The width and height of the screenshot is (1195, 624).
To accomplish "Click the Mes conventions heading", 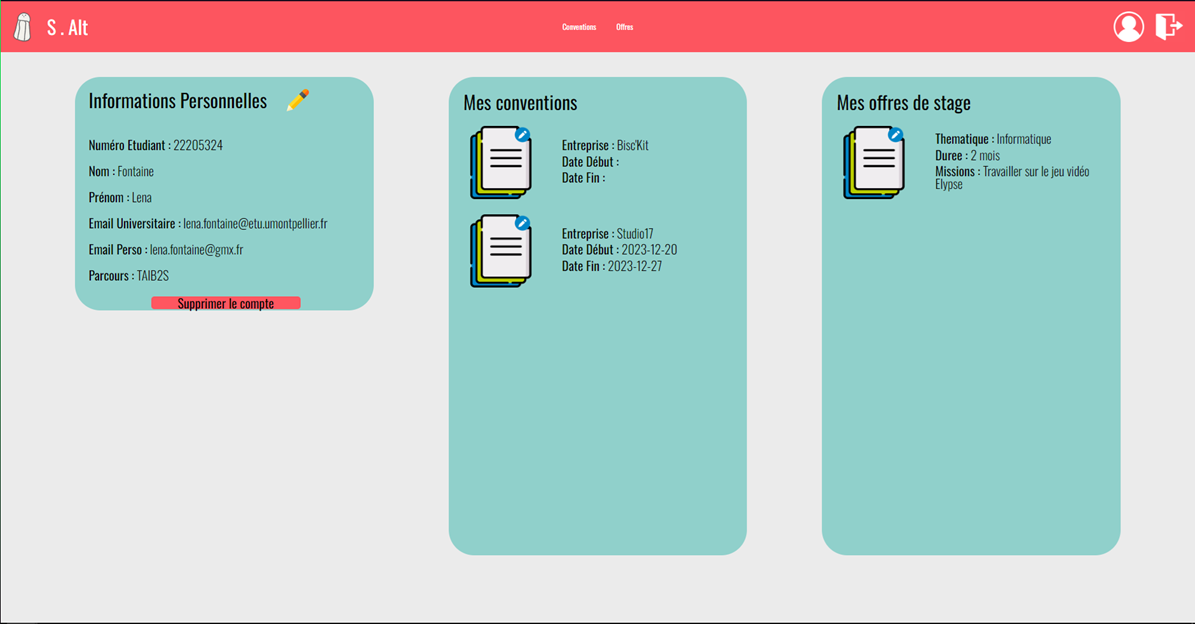I will pyautogui.click(x=520, y=103).
